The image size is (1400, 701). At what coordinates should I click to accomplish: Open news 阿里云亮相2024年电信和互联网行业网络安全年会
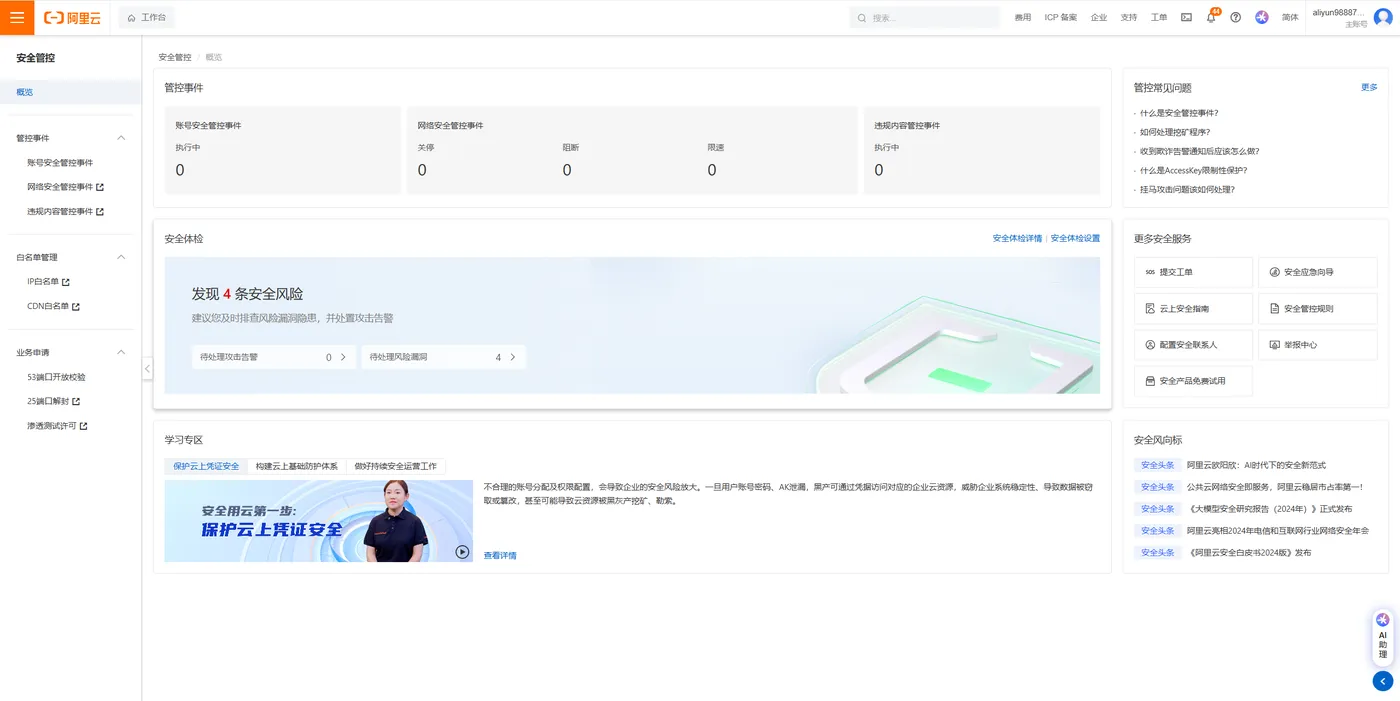pos(1277,531)
